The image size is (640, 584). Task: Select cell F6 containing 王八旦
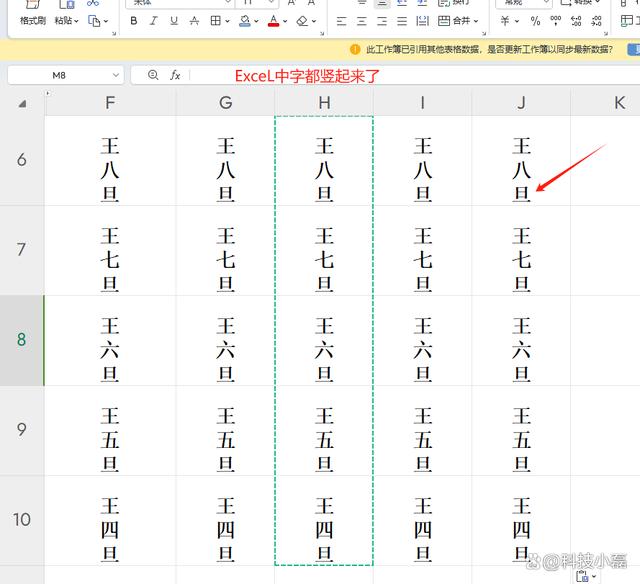point(110,160)
